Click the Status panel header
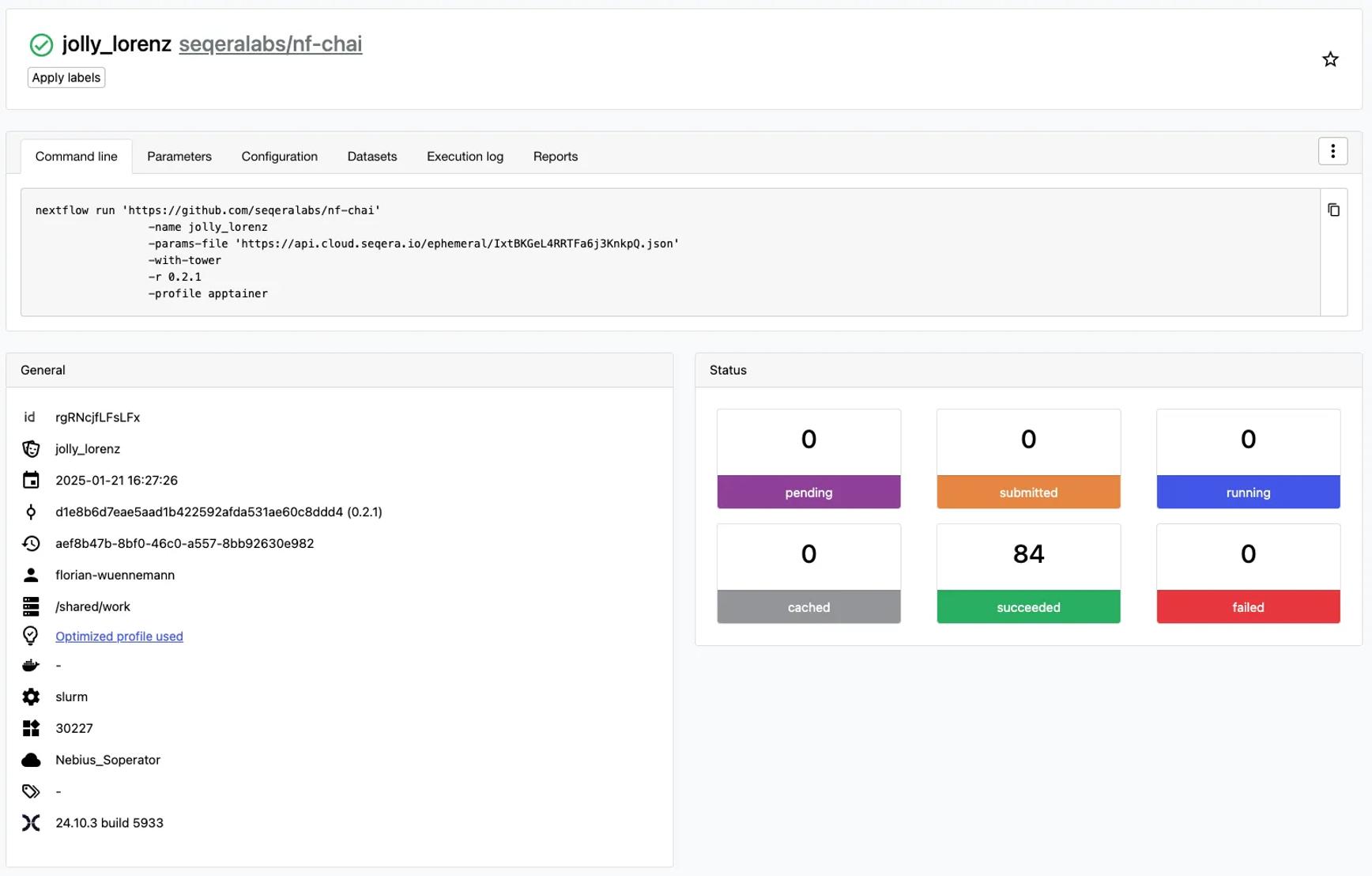The height and width of the screenshot is (876, 1372). 1028,370
